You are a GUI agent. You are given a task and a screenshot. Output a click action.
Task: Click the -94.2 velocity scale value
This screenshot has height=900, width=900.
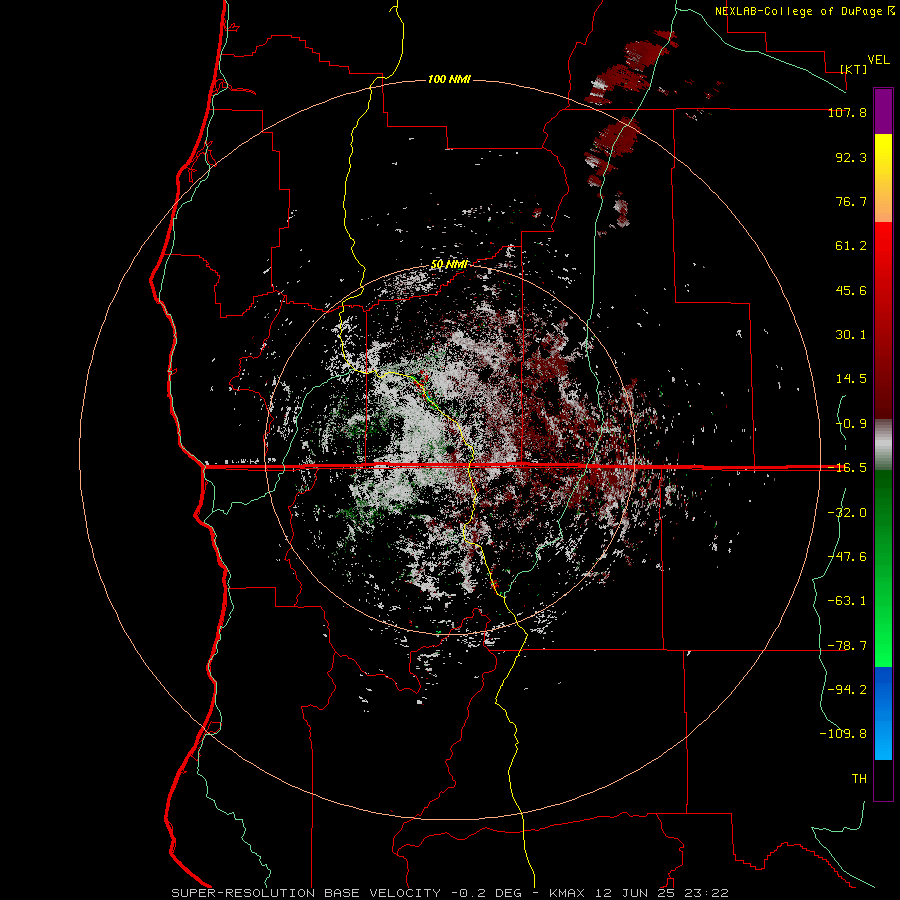click(847, 690)
